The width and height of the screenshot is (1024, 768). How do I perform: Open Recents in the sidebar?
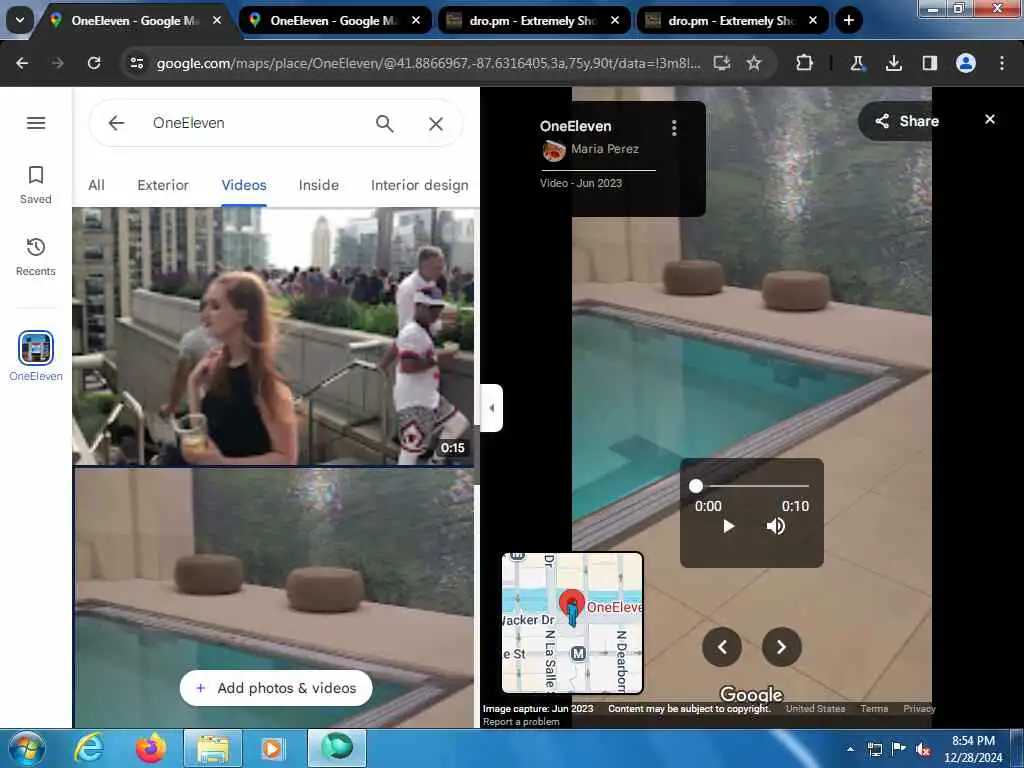pos(36,257)
